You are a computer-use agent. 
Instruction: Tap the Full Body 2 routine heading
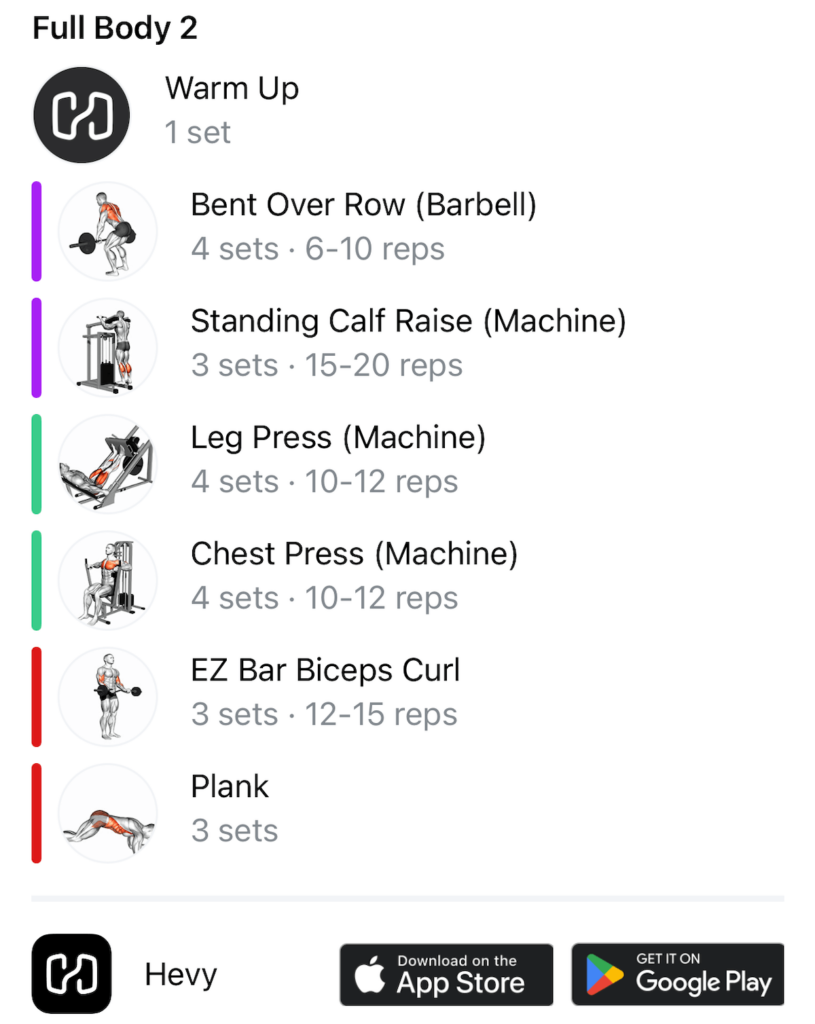(x=115, y=28)
